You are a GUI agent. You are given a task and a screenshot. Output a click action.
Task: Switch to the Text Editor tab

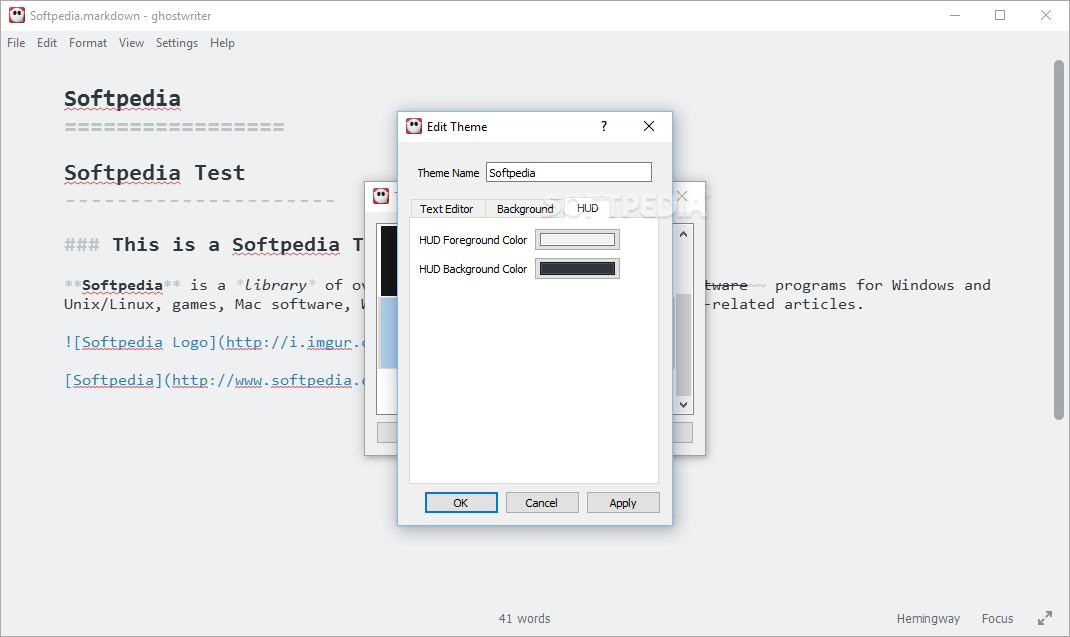pyautogui.click(x=447, y=209)
